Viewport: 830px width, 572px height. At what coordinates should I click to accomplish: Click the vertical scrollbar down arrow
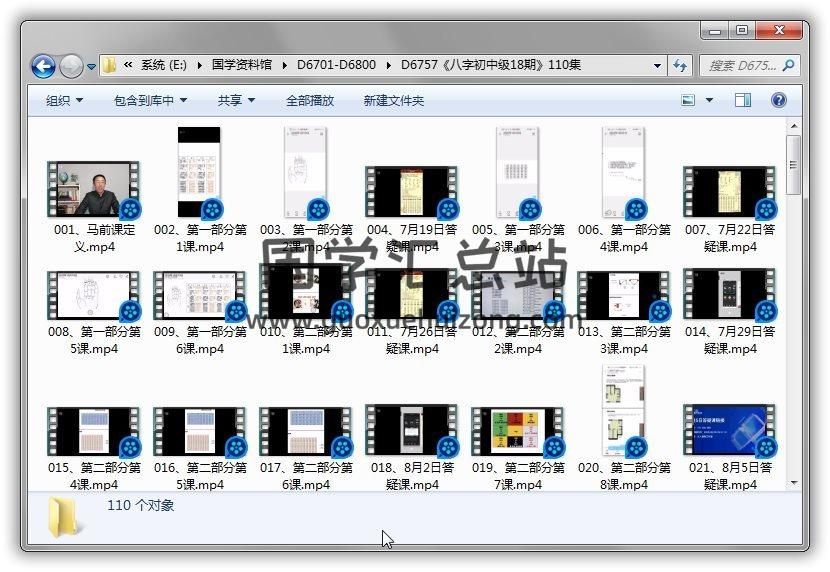pos(794,483)
